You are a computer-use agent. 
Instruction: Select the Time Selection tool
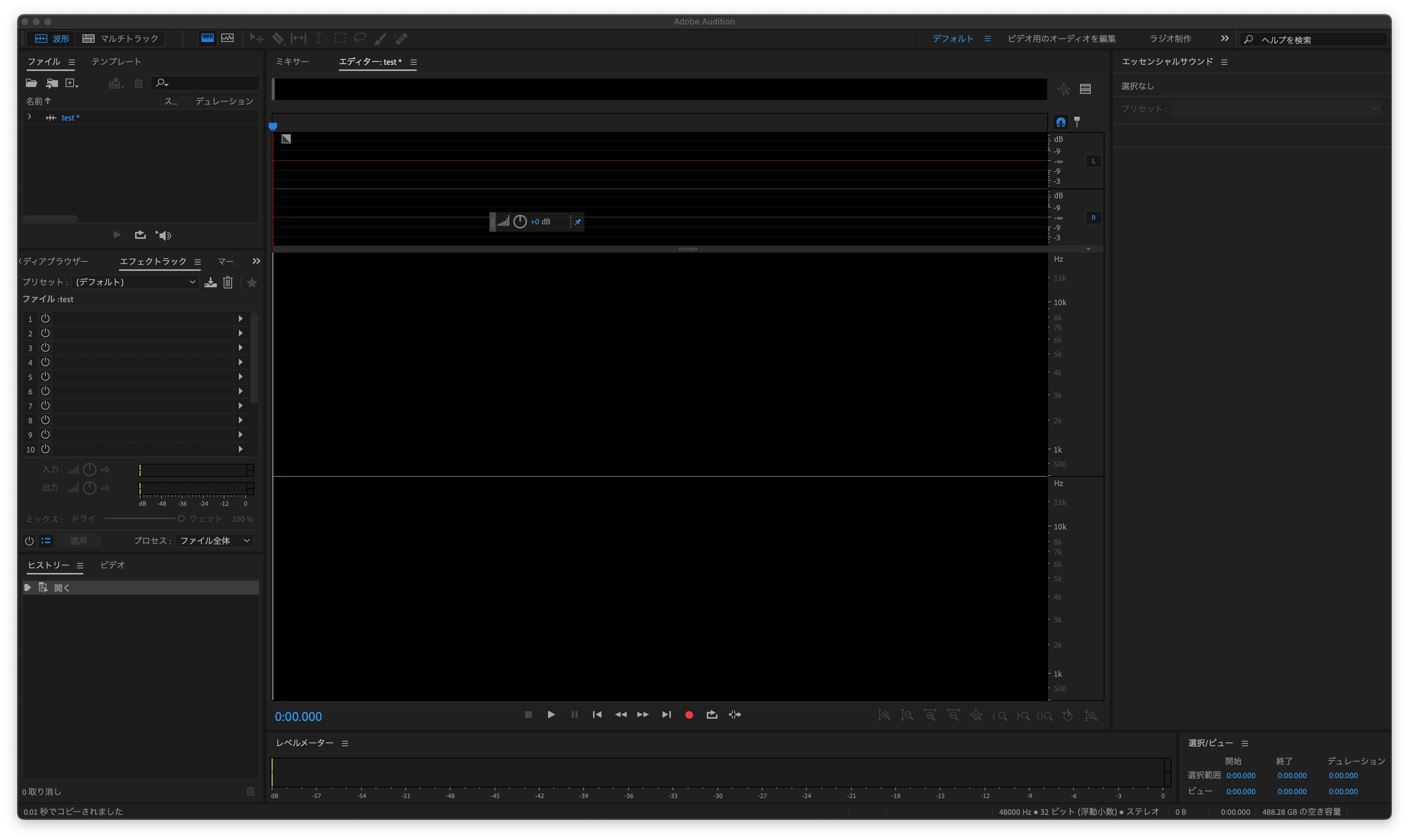319,39
